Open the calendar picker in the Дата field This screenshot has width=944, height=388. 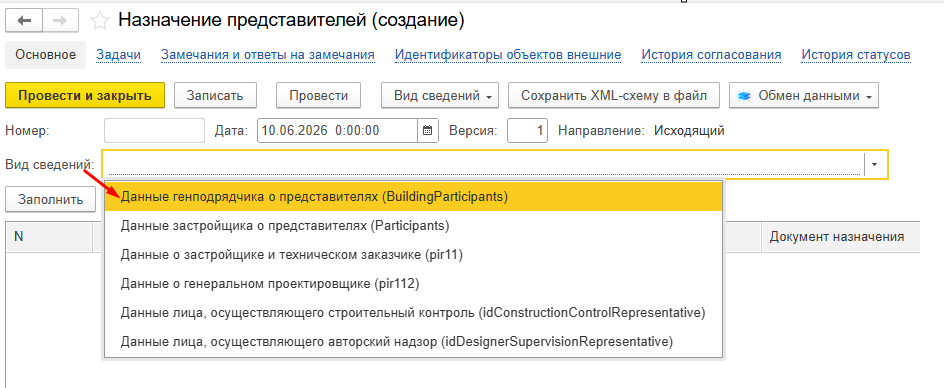pyautogui.click(x=428, y=130)
